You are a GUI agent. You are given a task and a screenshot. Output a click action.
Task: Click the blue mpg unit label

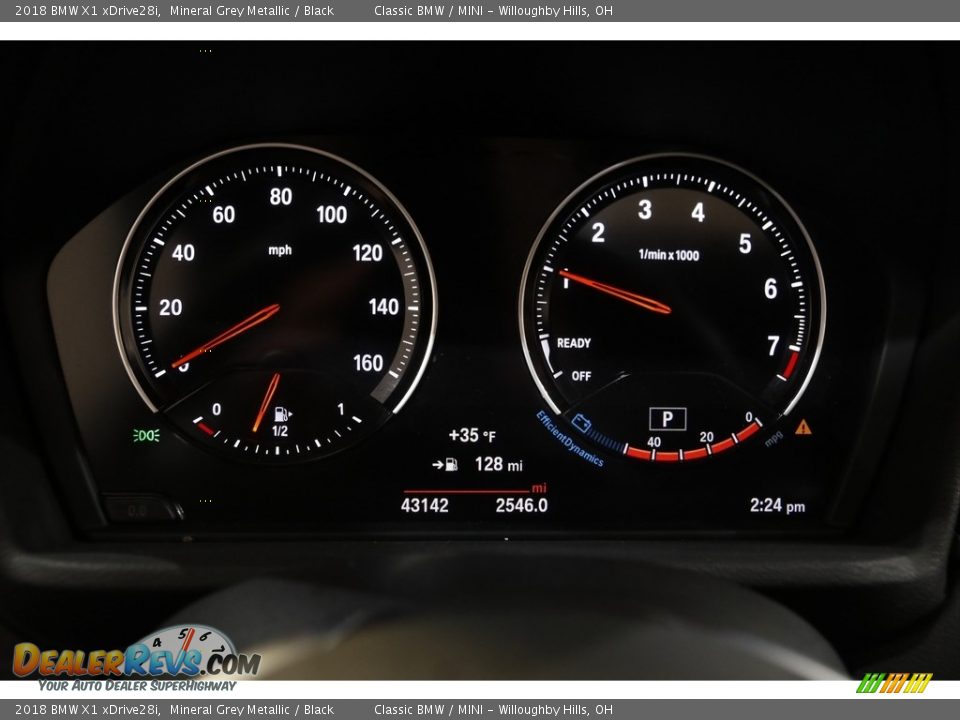coord(773,438)
